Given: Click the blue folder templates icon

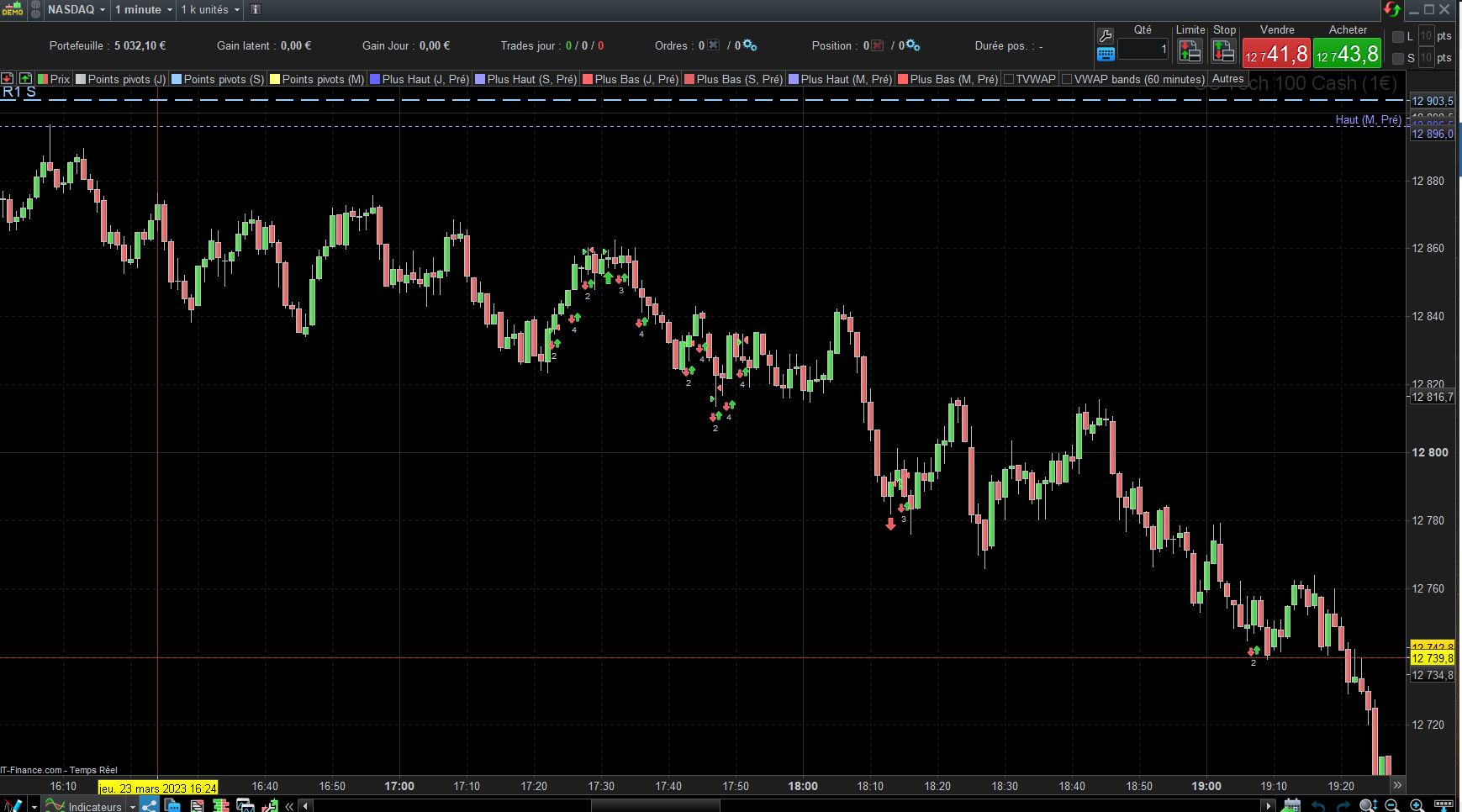Looking at the screenshot, I should pos(172,805).
